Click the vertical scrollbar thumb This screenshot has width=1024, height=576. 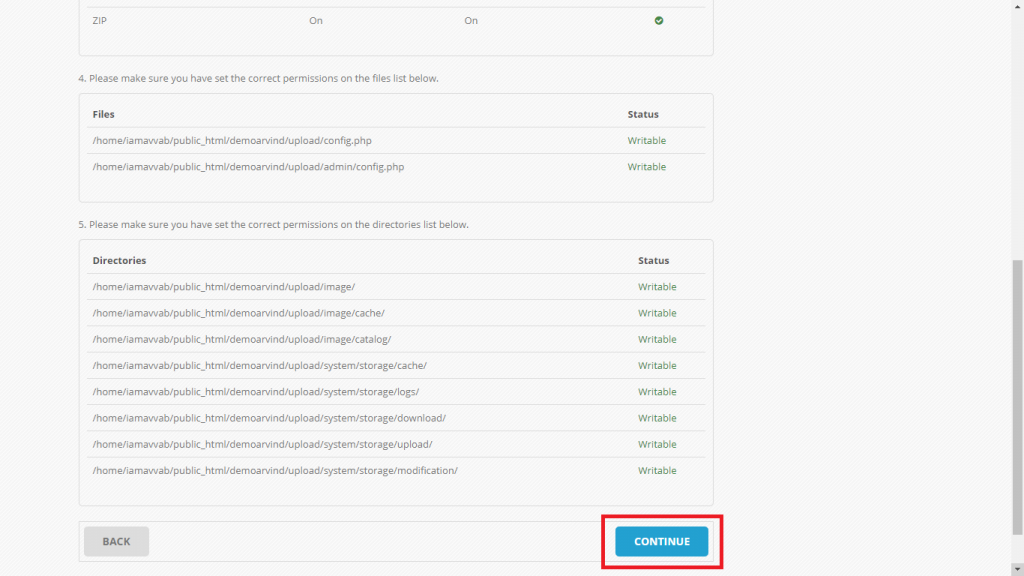(1017, 397)
